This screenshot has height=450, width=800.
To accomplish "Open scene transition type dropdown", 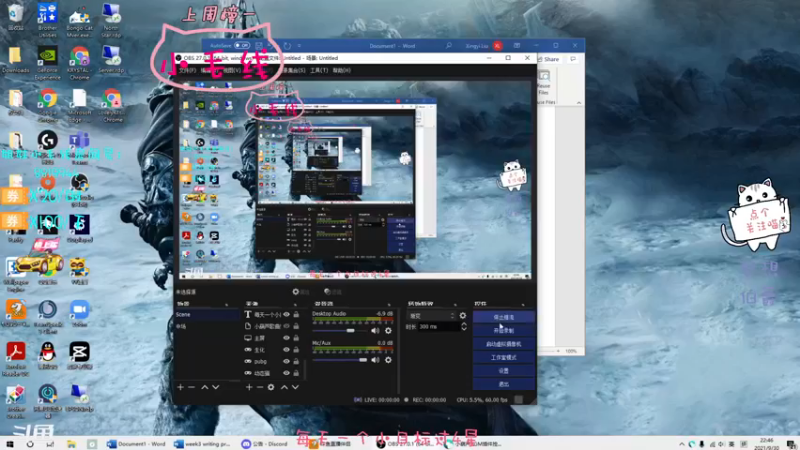I will (431, 316).
